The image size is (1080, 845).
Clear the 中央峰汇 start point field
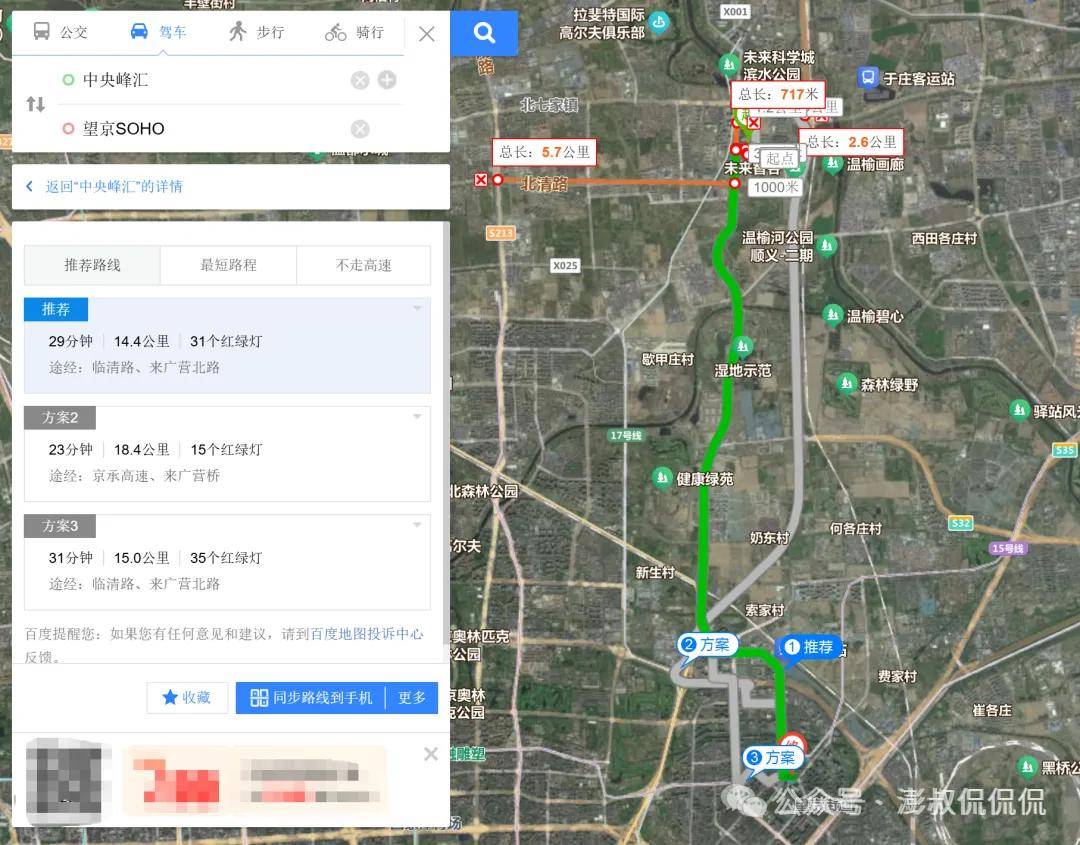tap(360, 80)
